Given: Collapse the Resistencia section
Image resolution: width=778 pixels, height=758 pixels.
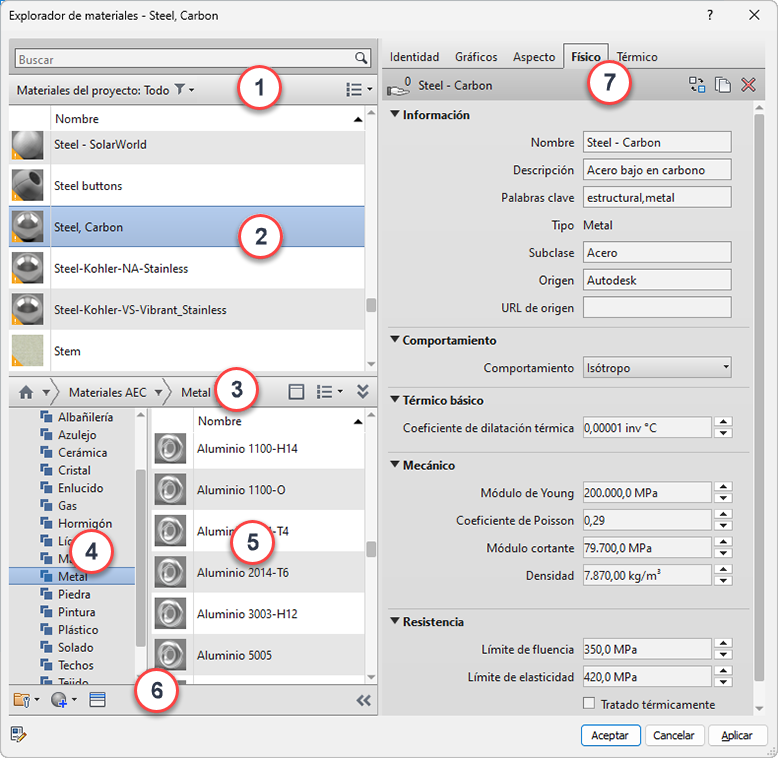Looking at the screenshot, I should coord(395,621).
